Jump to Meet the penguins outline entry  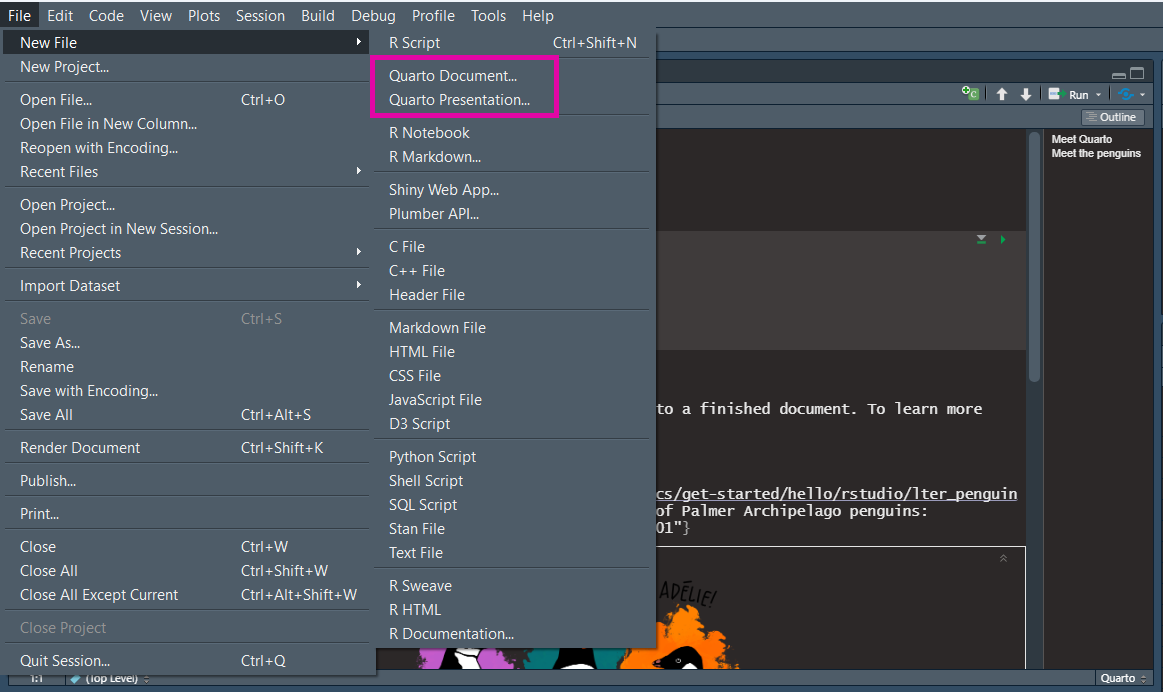click(1096, 153)
